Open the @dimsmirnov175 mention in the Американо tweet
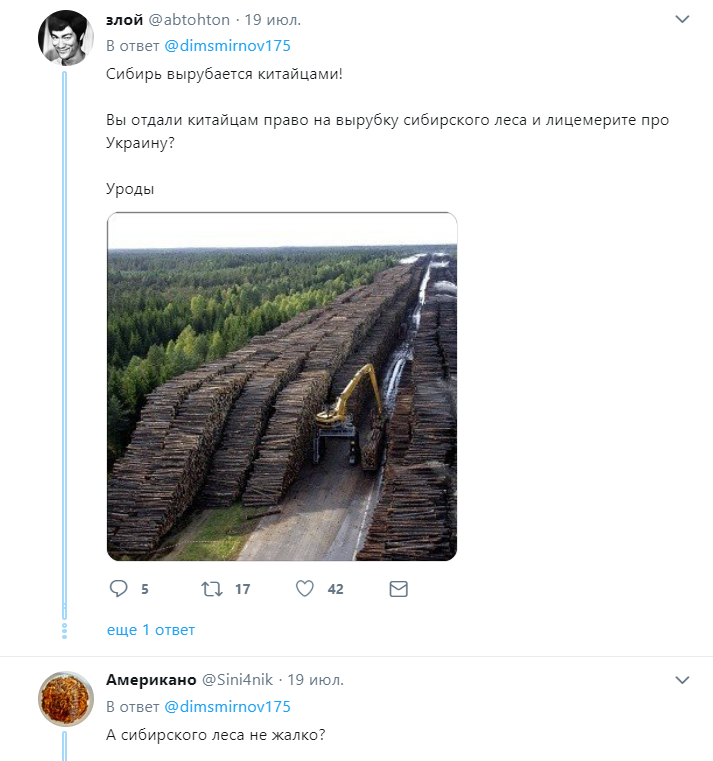713x761 pixels. click(x=228, y=707)
